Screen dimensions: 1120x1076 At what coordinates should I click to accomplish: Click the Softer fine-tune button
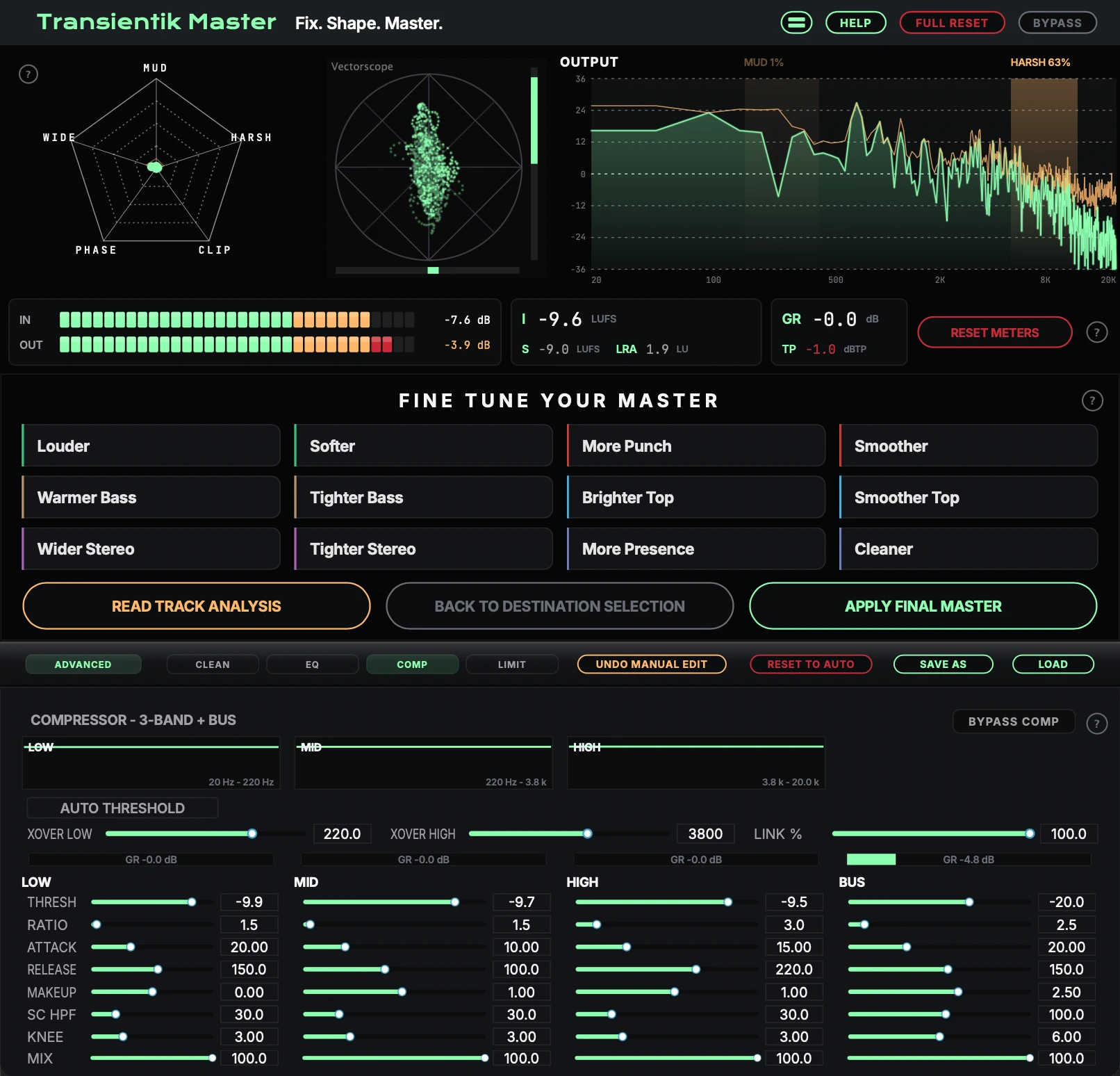[423, 446]
